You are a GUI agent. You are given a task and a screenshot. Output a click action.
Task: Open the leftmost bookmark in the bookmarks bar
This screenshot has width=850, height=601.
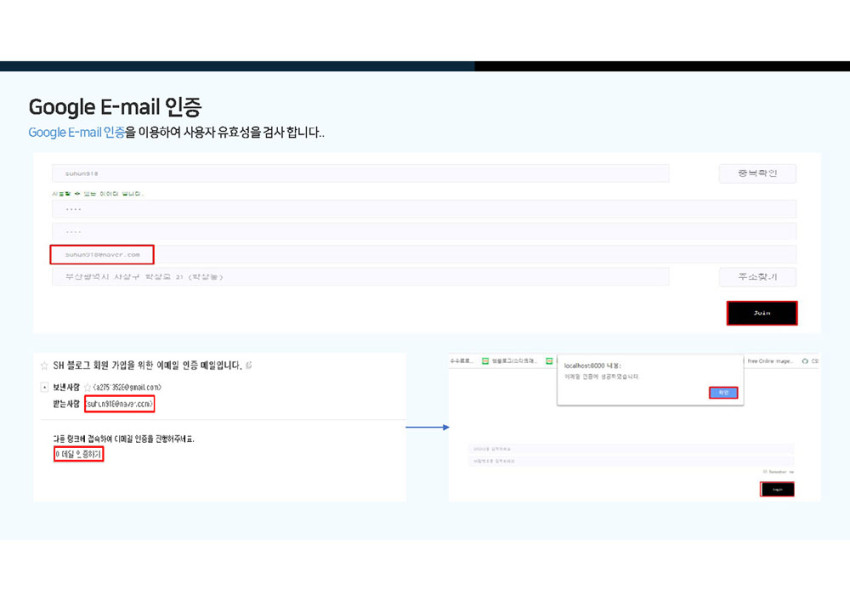pyautogui.click(x=461, y=361)
